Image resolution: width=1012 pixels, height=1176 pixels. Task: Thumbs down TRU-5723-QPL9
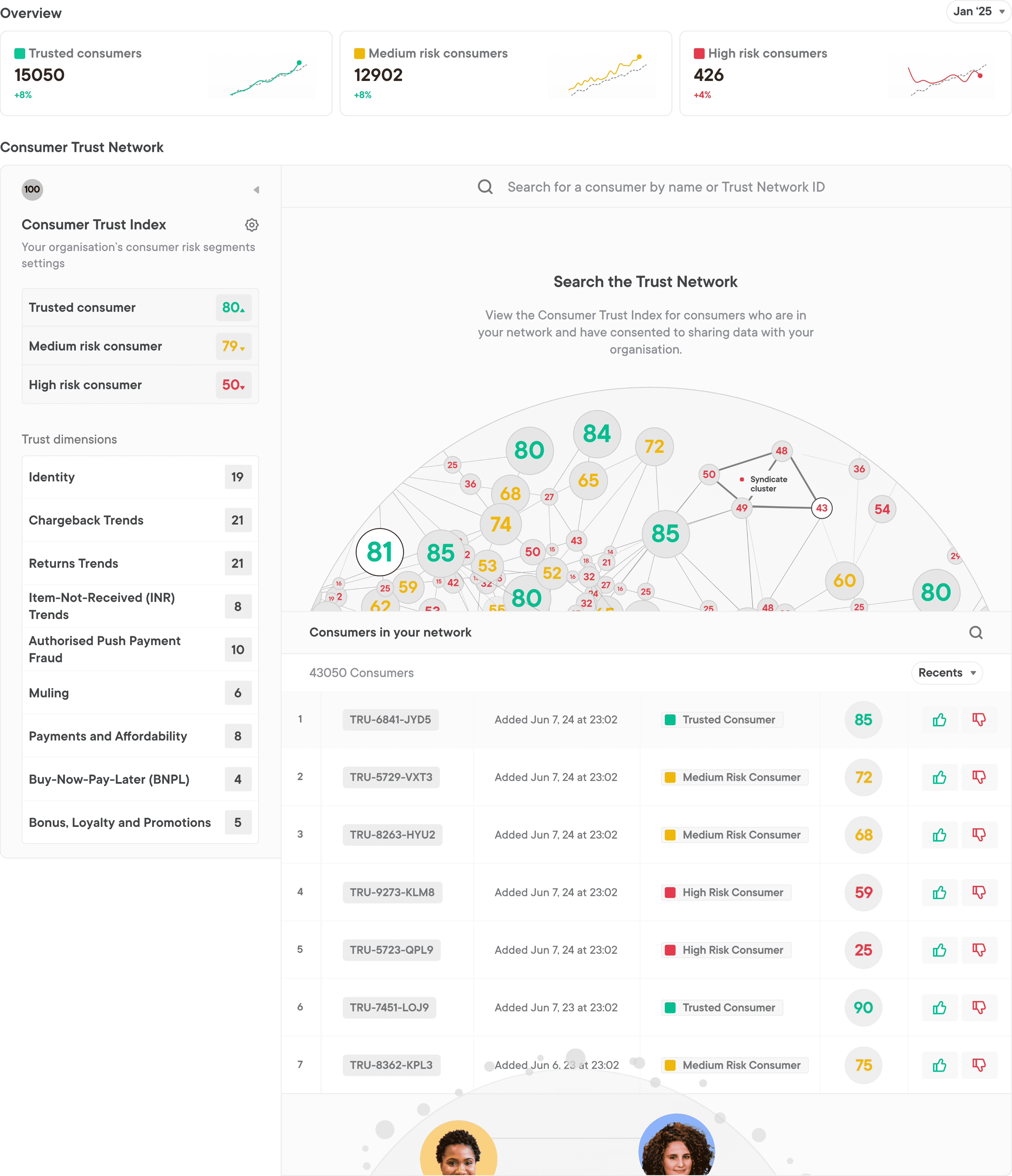click(x=979, y=950)
